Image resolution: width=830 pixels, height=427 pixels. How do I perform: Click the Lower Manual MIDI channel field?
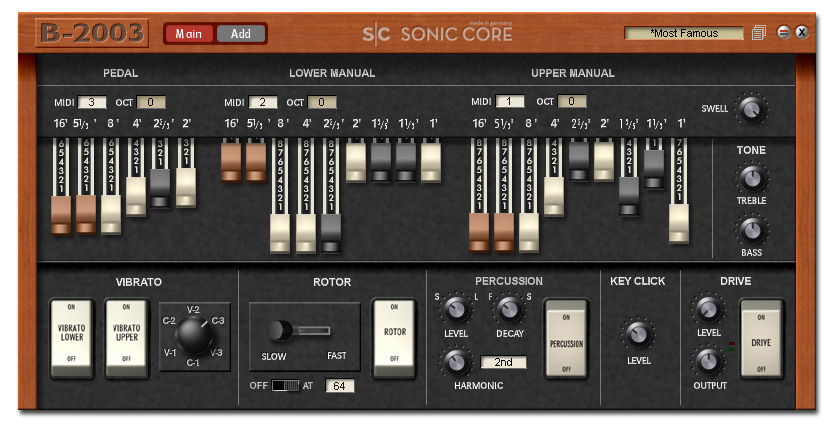click(263, 102)
